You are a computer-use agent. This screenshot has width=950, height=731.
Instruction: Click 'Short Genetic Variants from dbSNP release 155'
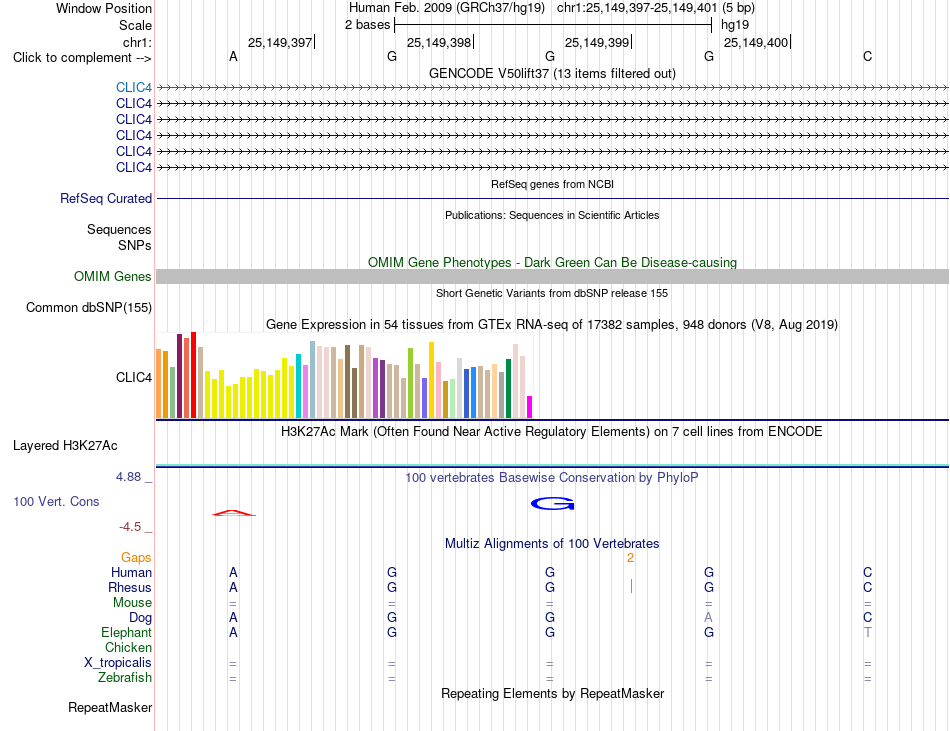coord(552,293)
